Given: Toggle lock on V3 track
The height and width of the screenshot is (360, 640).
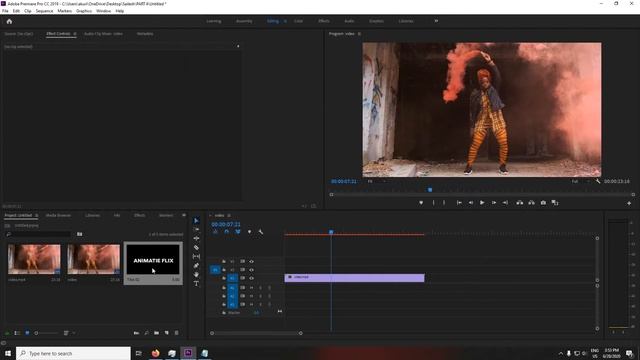Looking at the screenshot, I should pyautogui.click(x=224, y=261).
